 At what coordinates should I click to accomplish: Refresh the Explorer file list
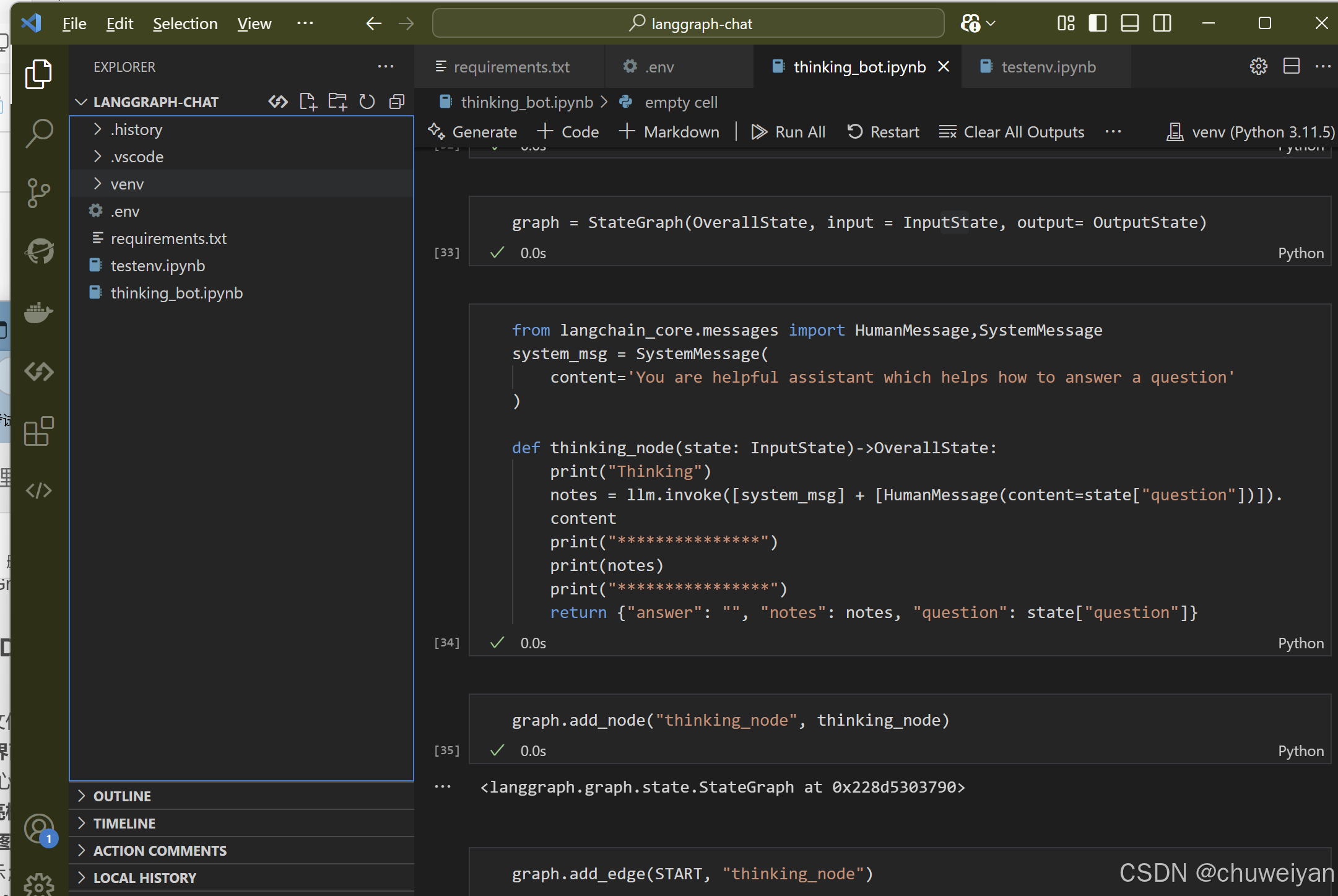(367, 102)
